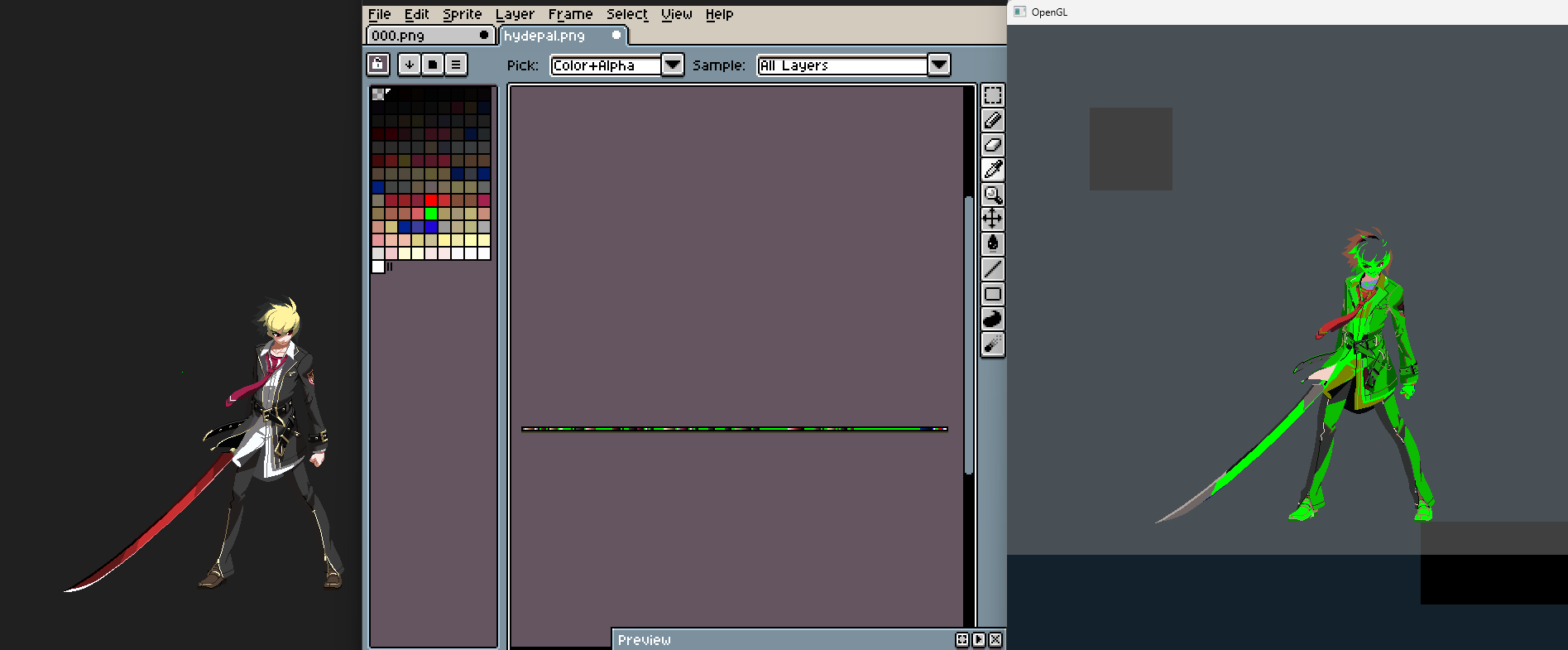This screenshot has width=1568, height=650.
Task: Switch to the 000.png tab
Action: pos(430,36)
